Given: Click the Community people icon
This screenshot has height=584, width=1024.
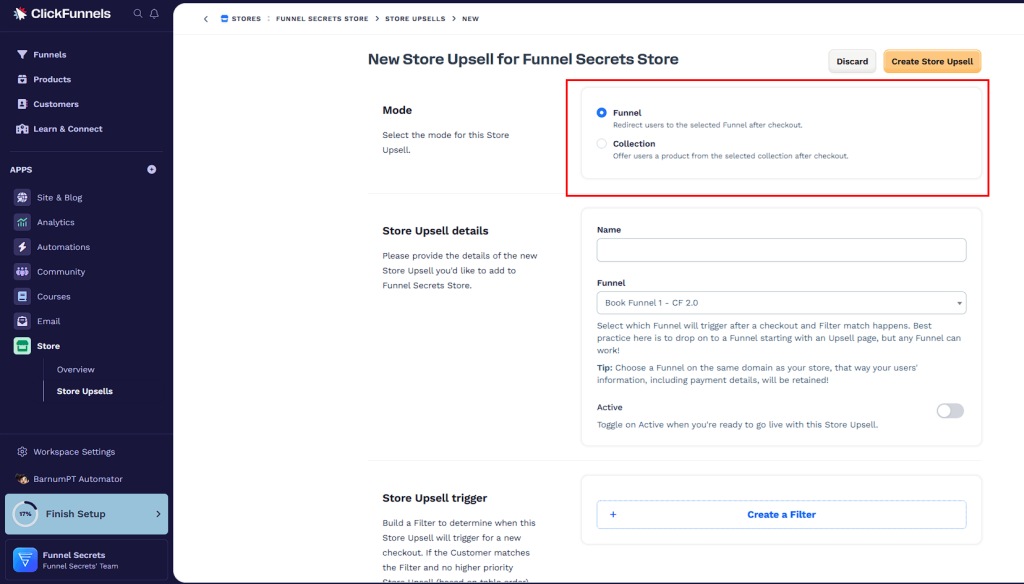Looking at the screenshot, I should coord(22,272).
